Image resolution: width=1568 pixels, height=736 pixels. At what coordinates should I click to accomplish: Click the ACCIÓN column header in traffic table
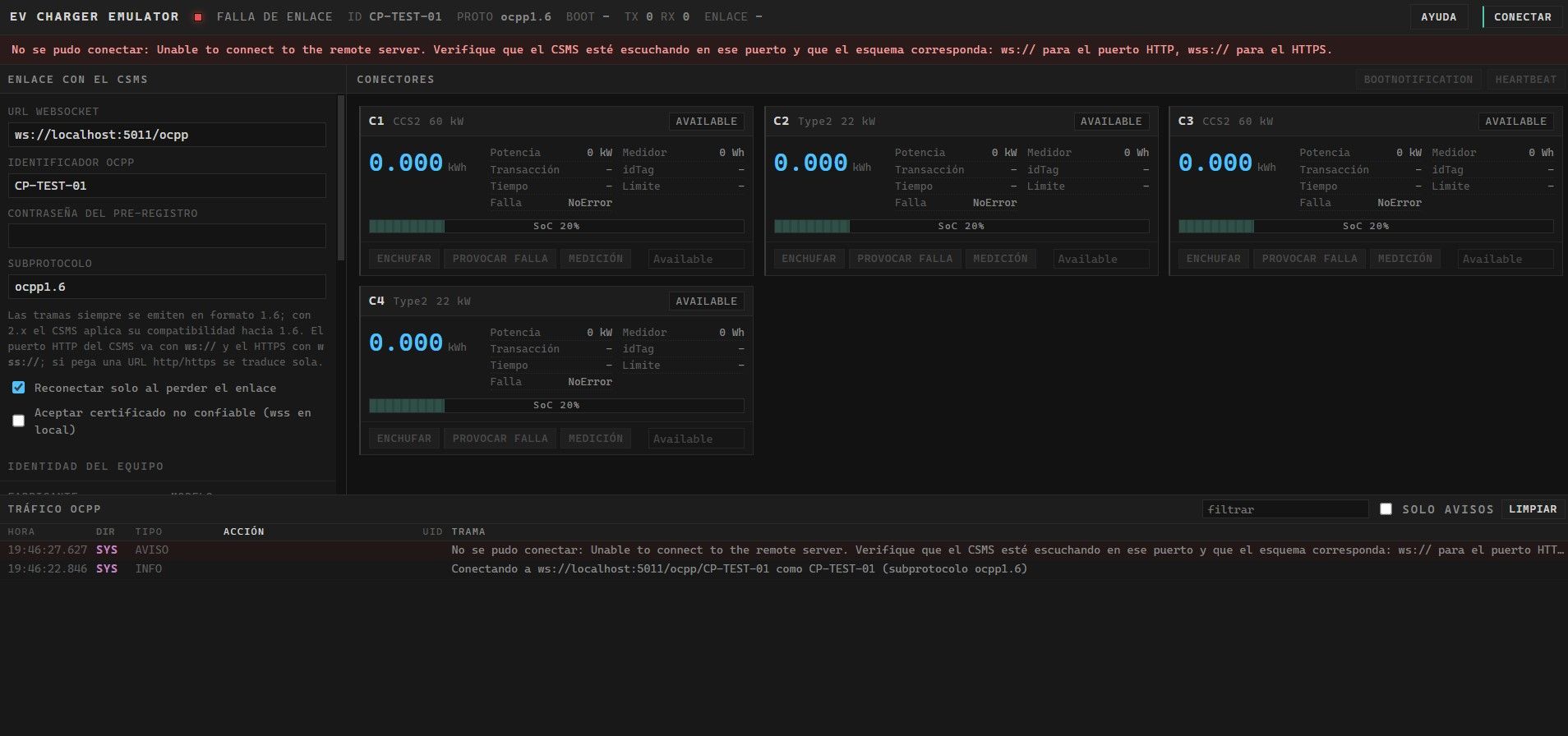[244, 531]
